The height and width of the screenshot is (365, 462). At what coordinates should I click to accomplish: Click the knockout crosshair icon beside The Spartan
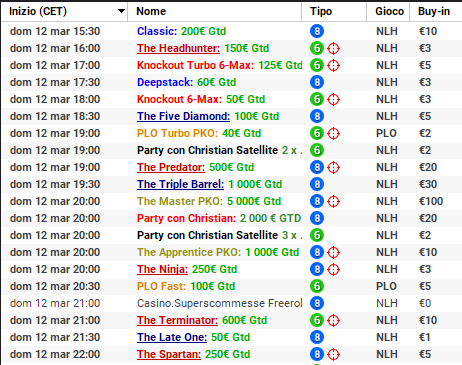tap(333, 354)
